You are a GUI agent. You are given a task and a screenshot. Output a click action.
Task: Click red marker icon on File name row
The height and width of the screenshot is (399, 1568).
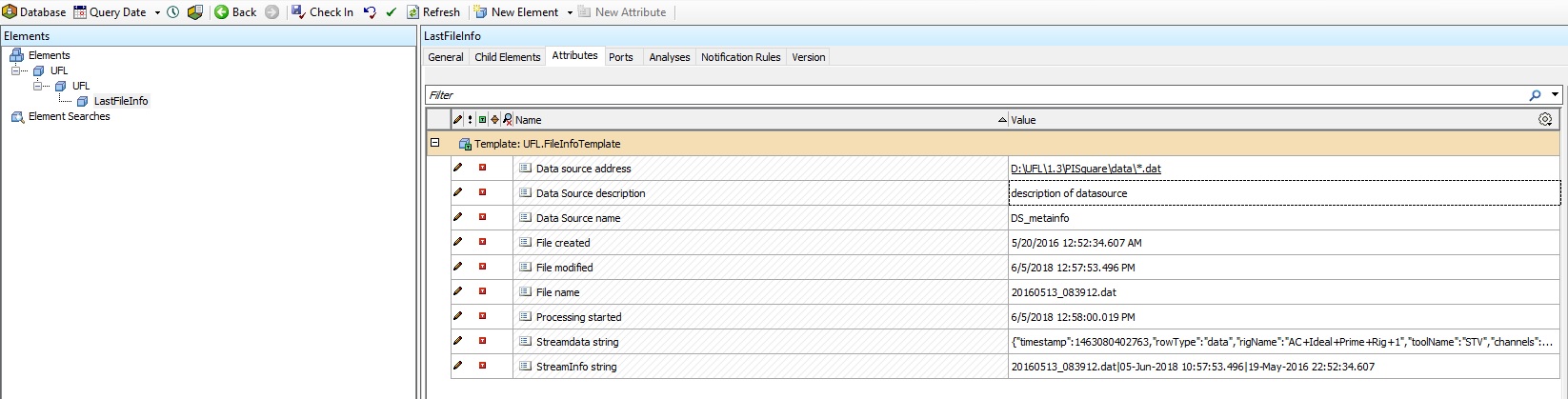coord(482,291)
